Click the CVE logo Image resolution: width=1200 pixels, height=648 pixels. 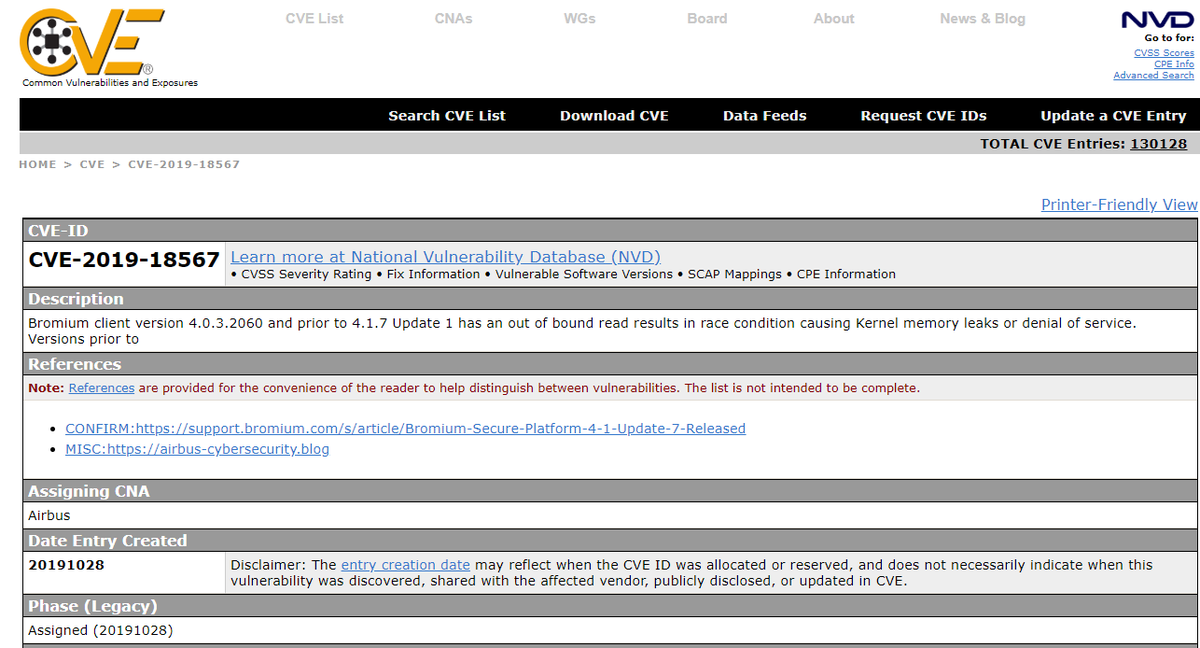(92, 41)
